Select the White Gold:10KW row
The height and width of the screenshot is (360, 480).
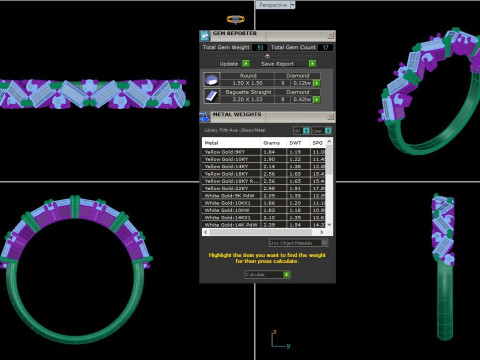click(264, 210)
